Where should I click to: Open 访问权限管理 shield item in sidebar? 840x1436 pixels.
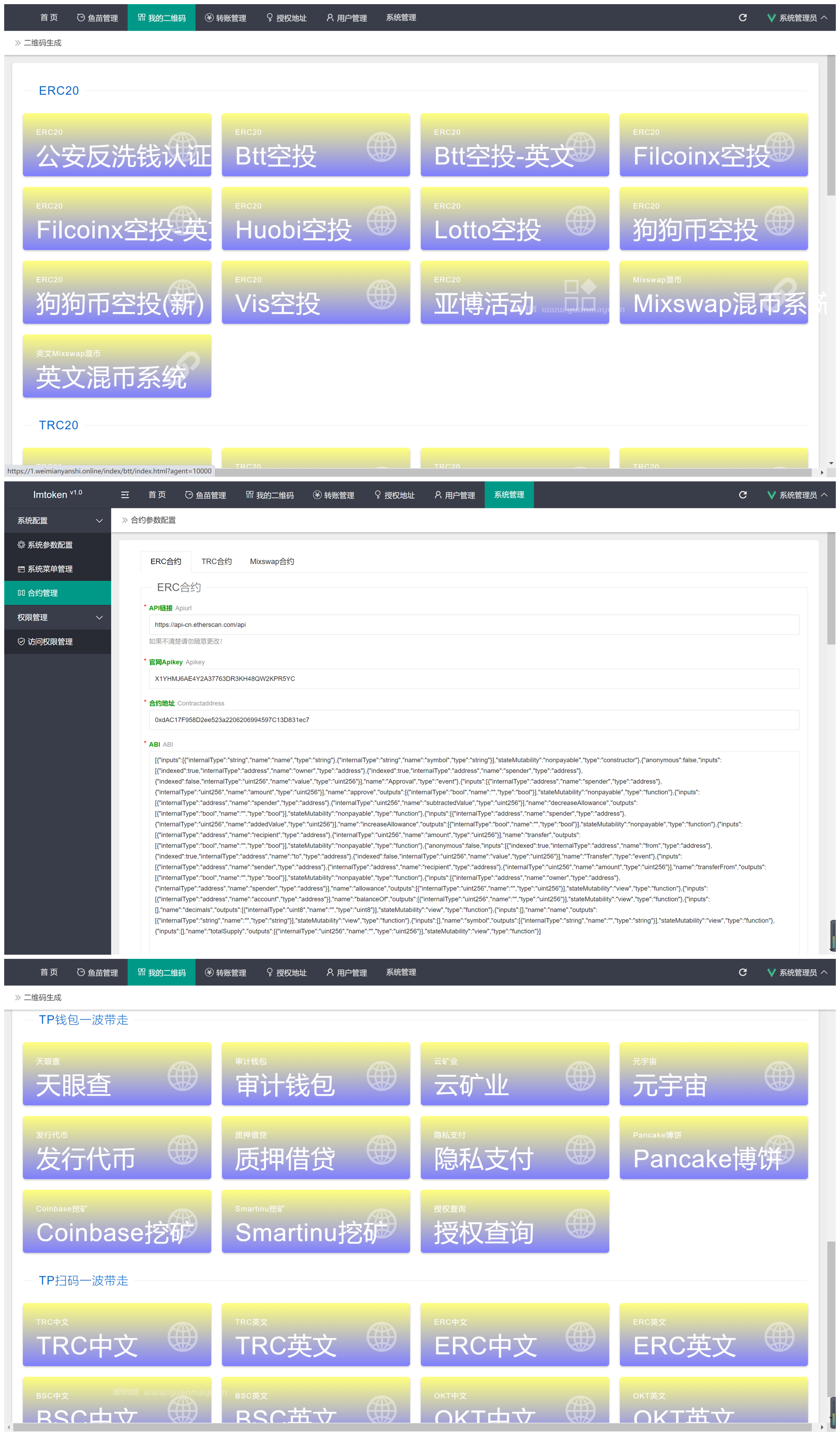57,641
